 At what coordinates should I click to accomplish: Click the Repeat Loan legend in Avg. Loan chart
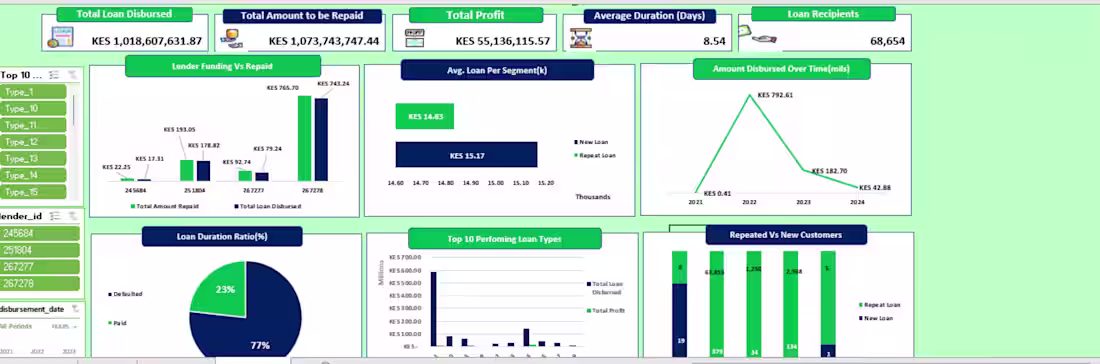pos(594,155)
